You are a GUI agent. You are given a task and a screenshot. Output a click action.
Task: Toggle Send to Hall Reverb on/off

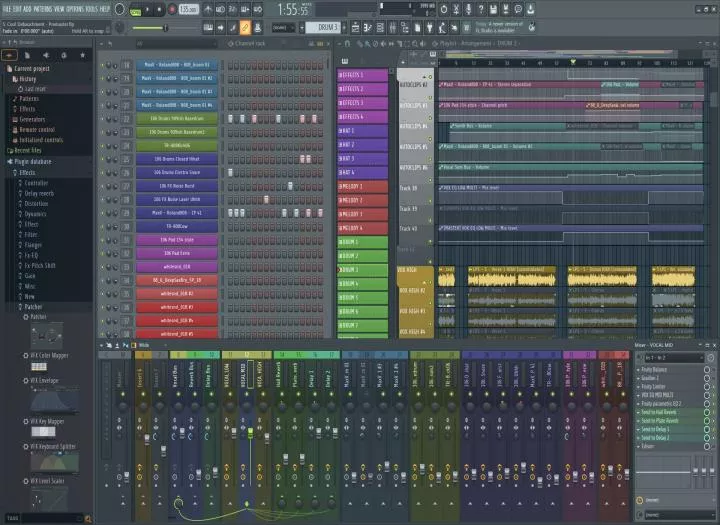point(707,412)
